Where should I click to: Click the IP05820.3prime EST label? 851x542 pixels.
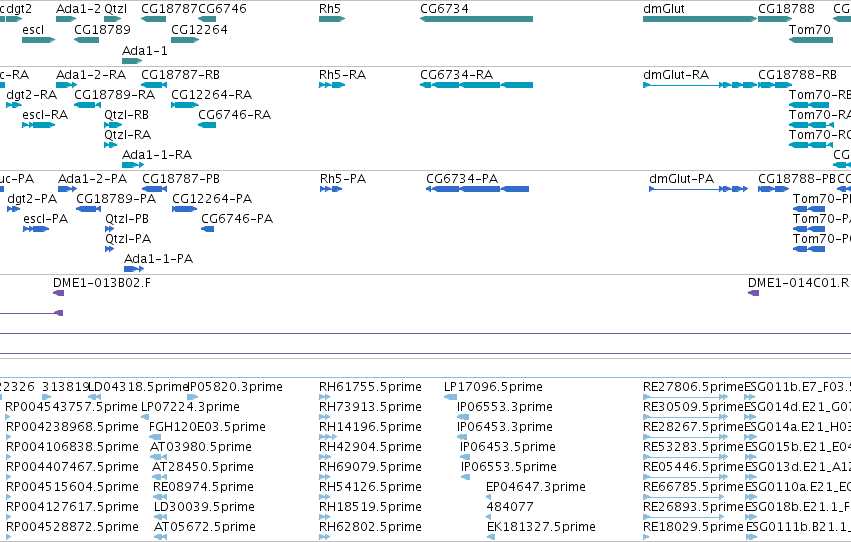[x=235, y=387]
